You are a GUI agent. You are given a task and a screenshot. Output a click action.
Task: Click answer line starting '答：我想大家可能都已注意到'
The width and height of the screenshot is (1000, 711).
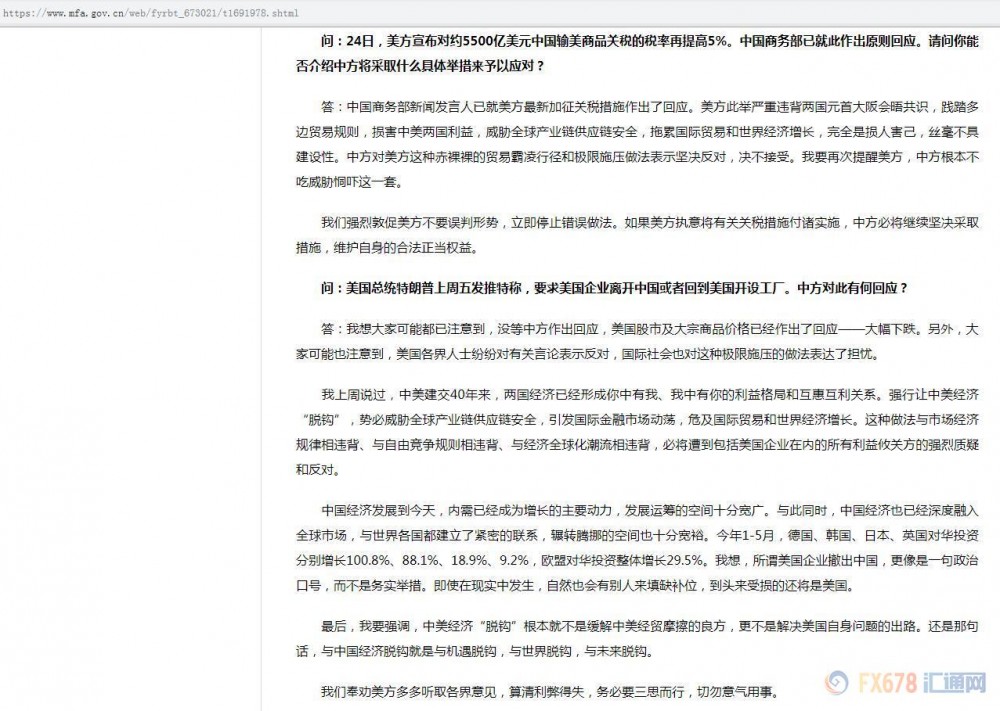click(649, 329)
